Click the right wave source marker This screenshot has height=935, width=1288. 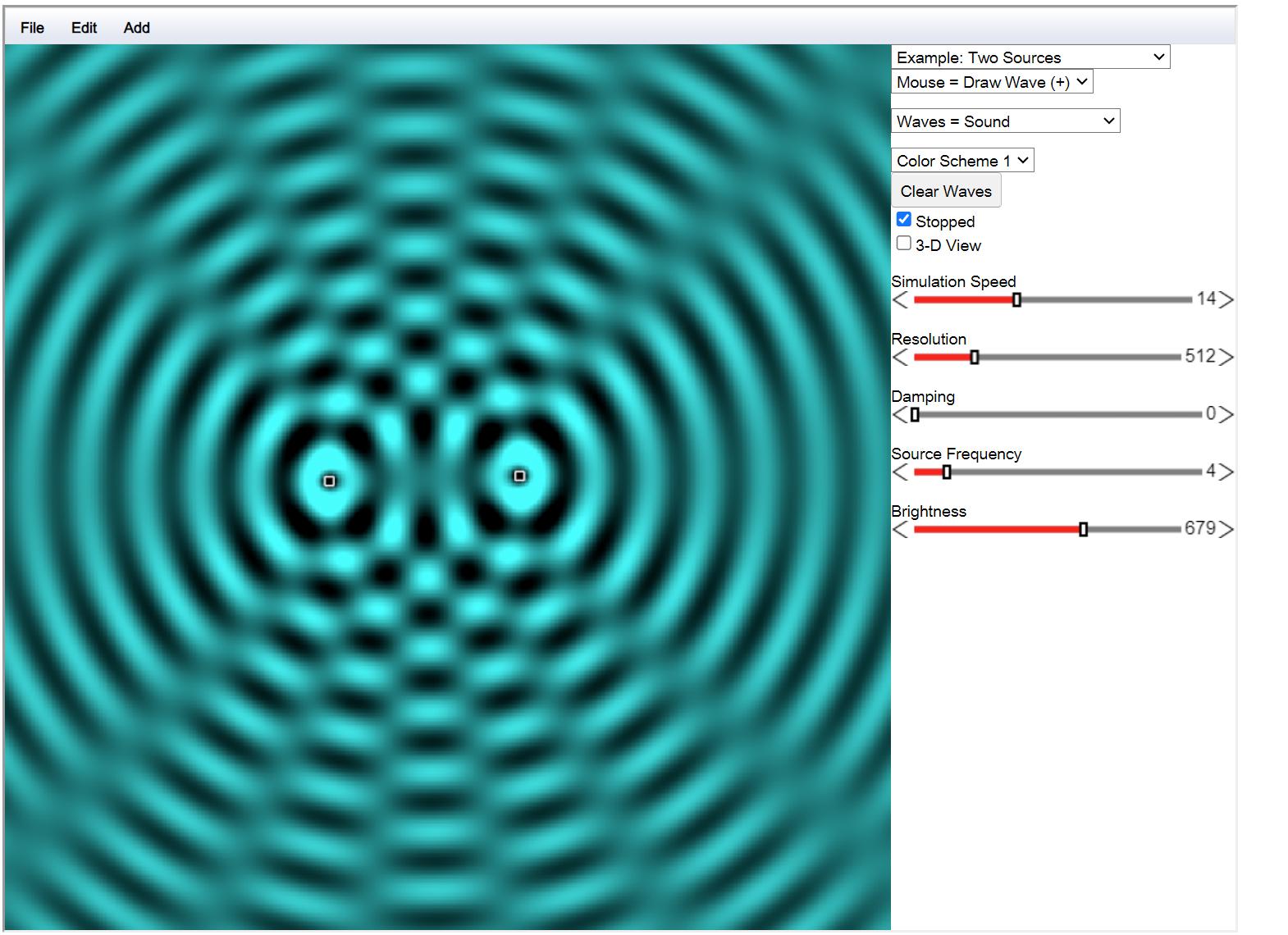(x=519, y=476)
